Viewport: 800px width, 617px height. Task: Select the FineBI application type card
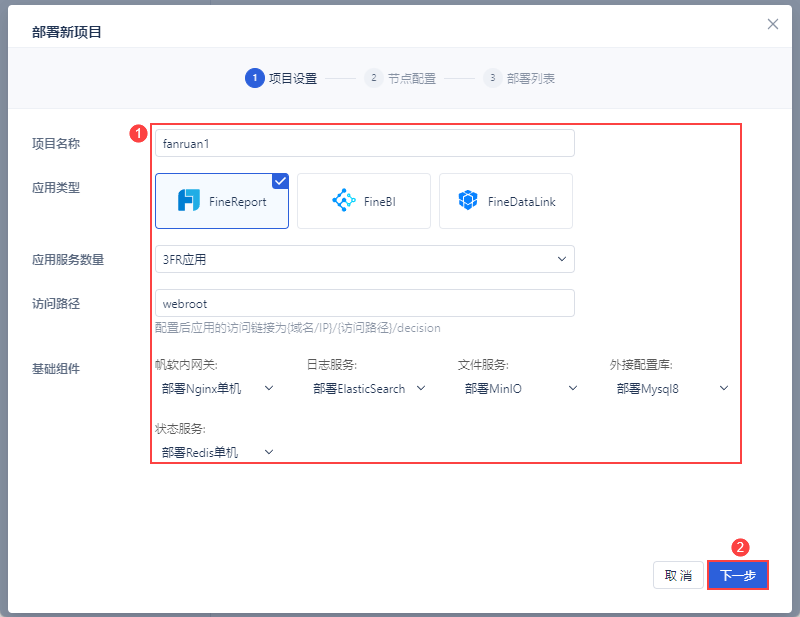(x=364, y=201)
